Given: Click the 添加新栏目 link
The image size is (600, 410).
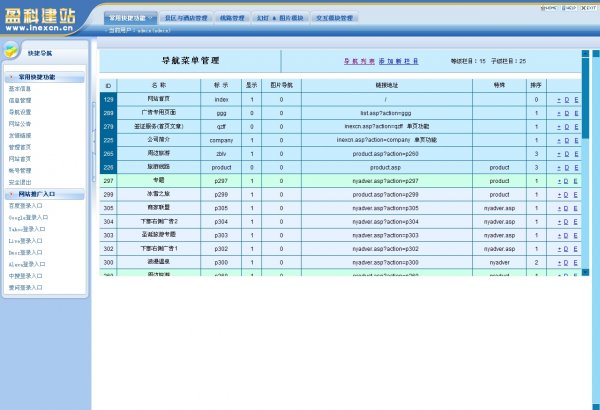Looking at the screenshot, I should click(x=398, y=61).
